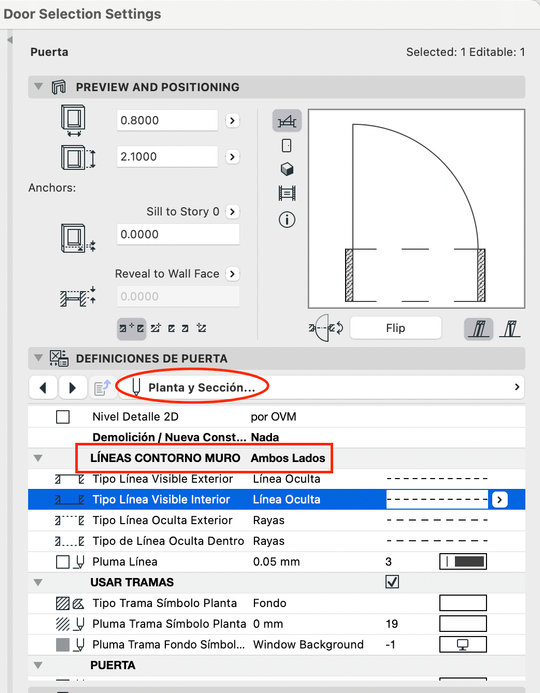The height and width of the screenshot is (693, 540).
Task: Click the mirror door orientation icon
Action: pos(326,328)
